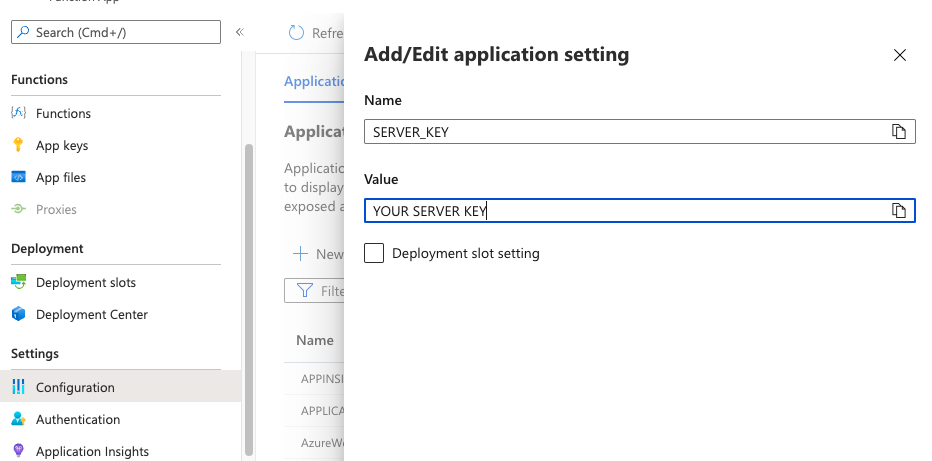Image resolution: width=932 pixels, height=461 pixels.
Task: Close the Add/Edit application setting panel
Action: (900, 55)
